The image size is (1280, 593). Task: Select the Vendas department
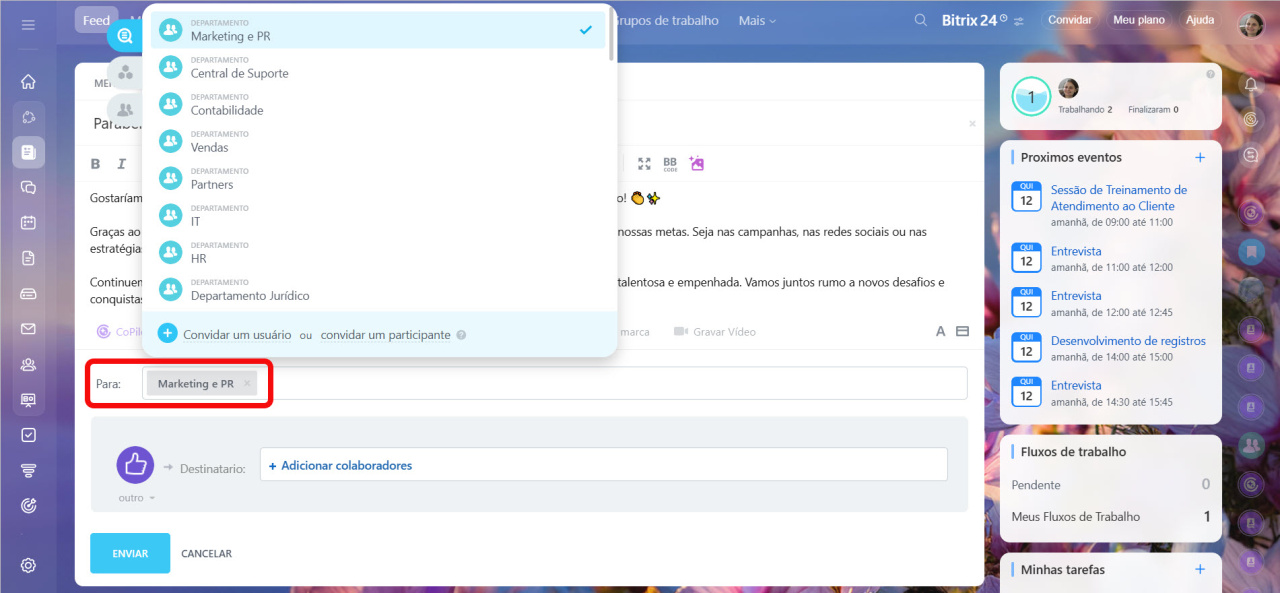coord(378,141)
